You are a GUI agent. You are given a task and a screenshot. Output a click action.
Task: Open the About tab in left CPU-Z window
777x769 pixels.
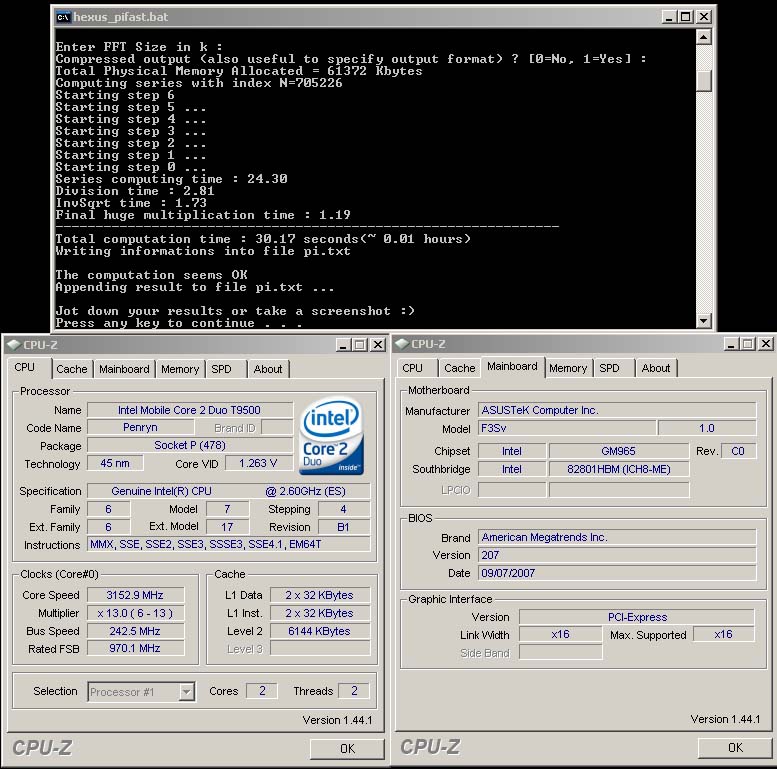(x=268, y=369)
